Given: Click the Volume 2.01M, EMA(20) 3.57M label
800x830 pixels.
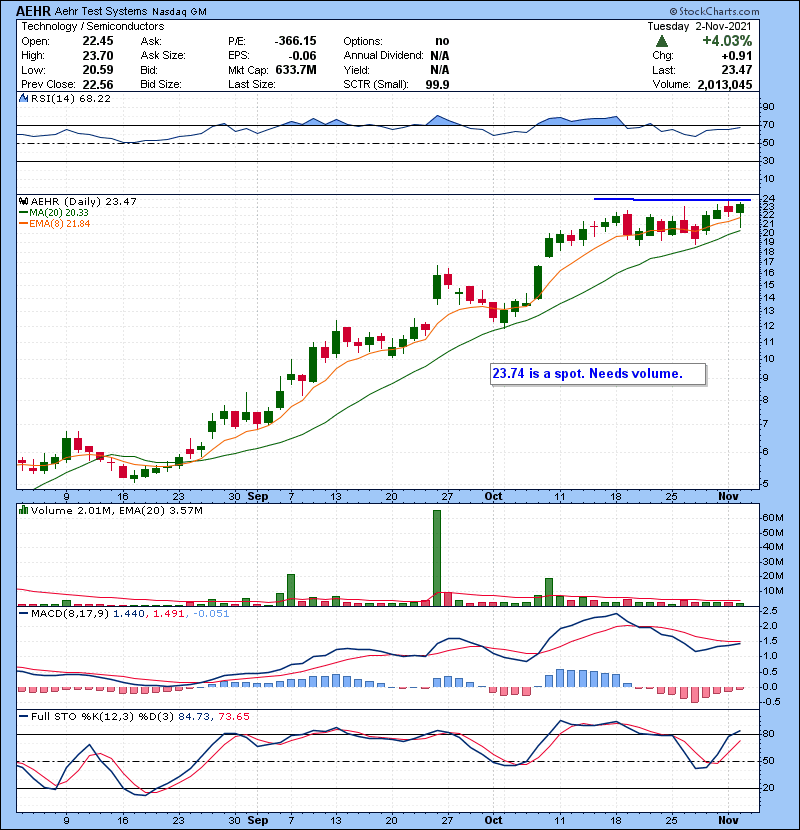Looking at the screenshot, I should click(x=116, y=510).
